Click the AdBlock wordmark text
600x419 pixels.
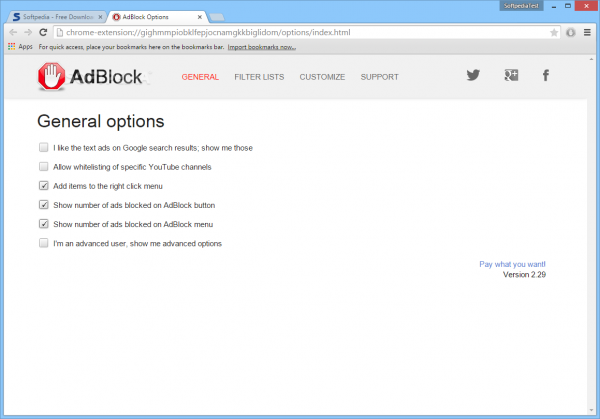(106, 77)
